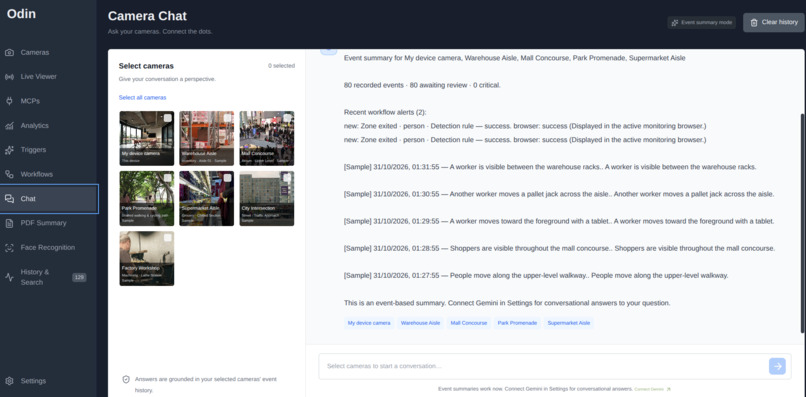Check the Park Promenade camera checkbox
Viewport: 806px width, 397px height.
click(168, 178)
